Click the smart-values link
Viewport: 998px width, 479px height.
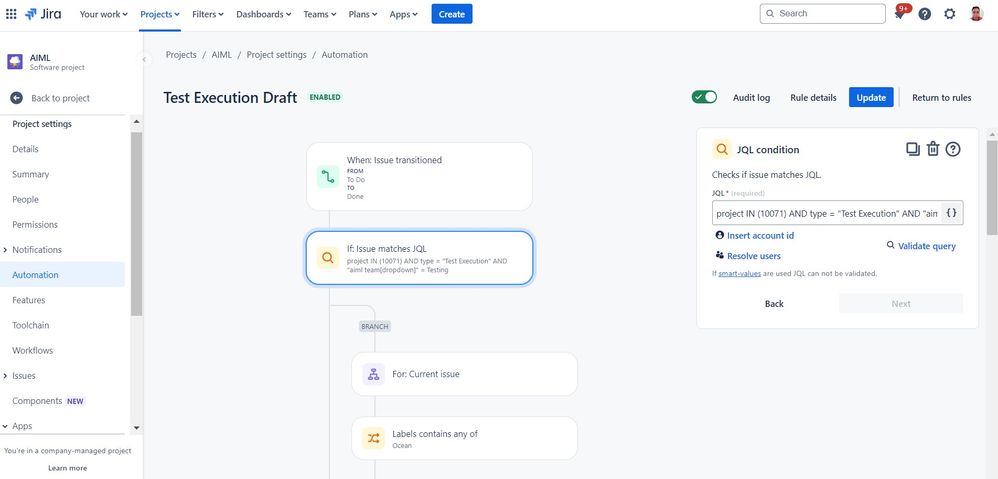click(740, 274)
